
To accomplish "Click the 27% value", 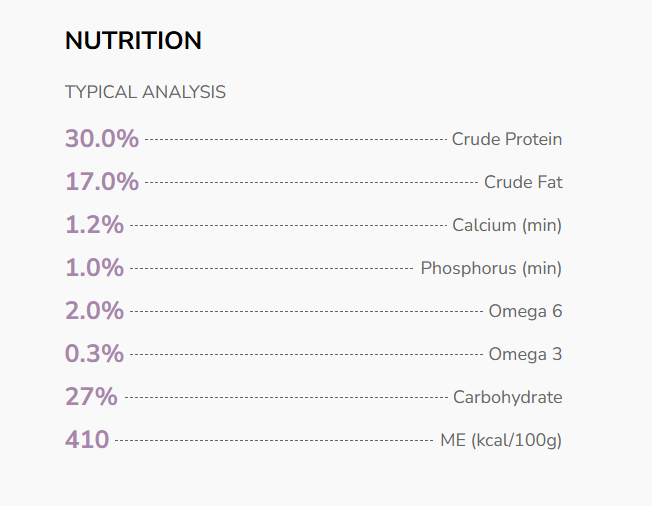I will pyautogui.click(x=91, y=397).
